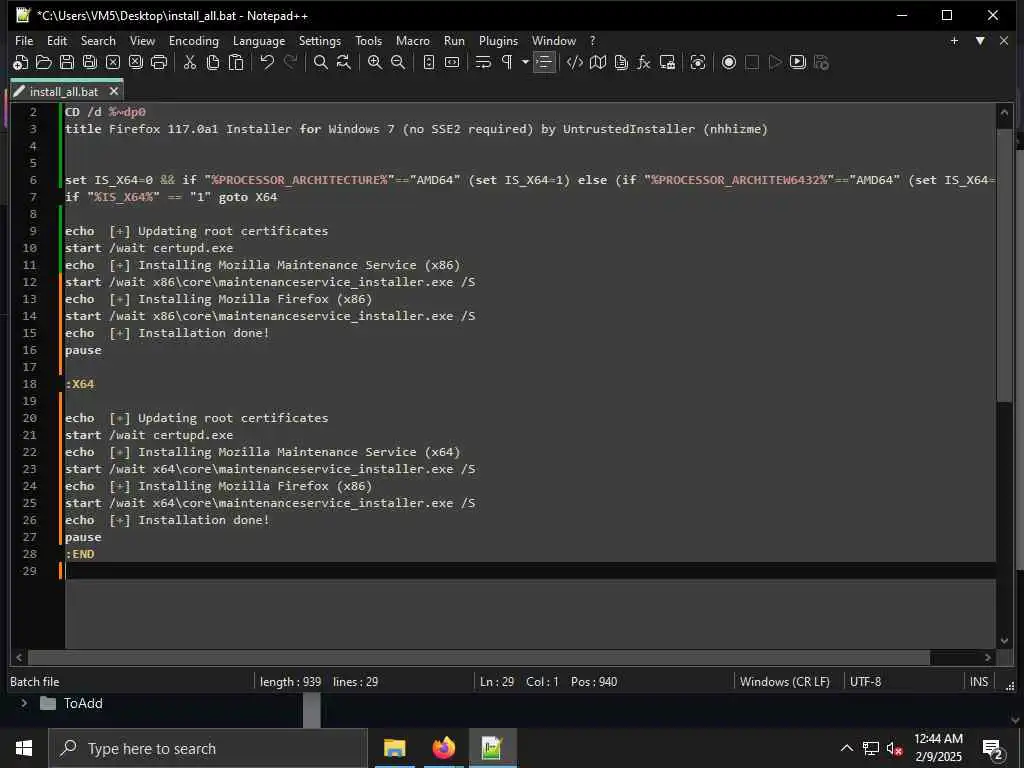Click the Close All toolbar icon
1024x768 pixels.
(x=136, y=62)
